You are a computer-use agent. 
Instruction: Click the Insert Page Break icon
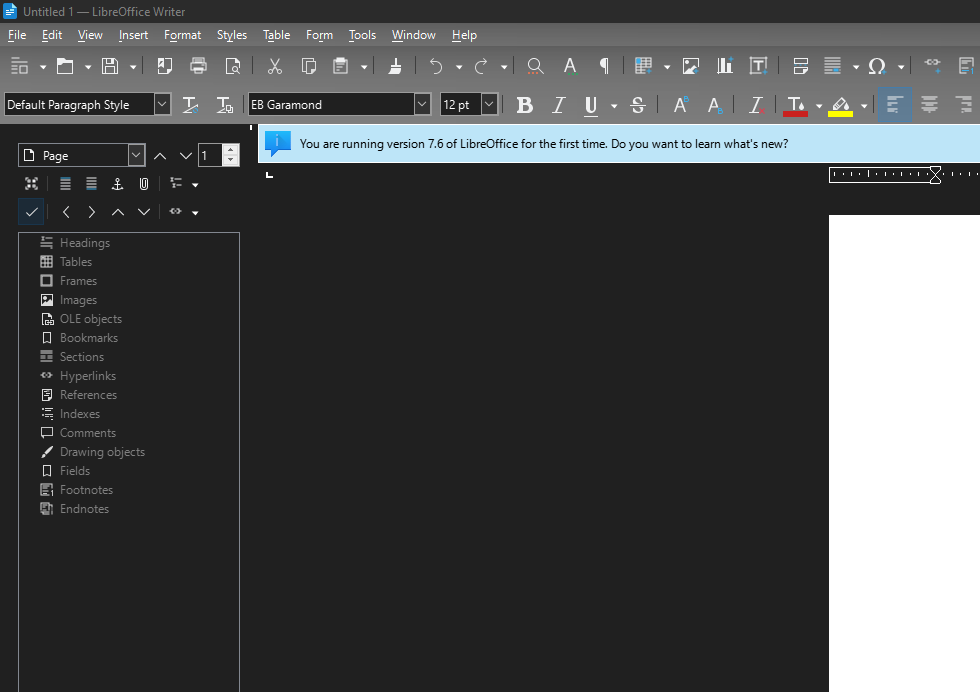point(800,66)
